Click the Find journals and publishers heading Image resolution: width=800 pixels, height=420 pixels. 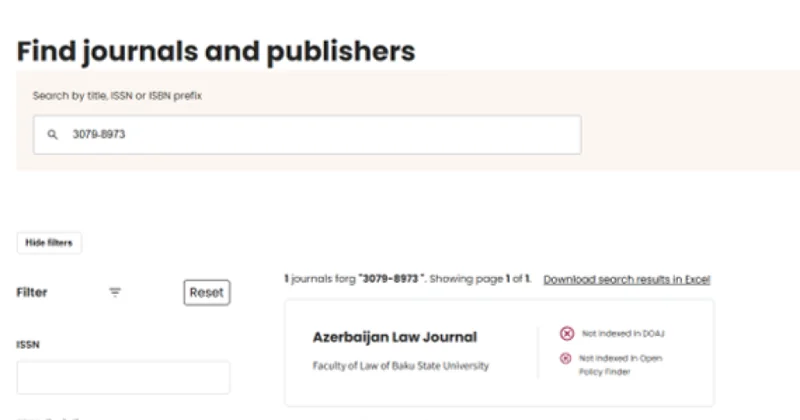click(x=216, y=51)
